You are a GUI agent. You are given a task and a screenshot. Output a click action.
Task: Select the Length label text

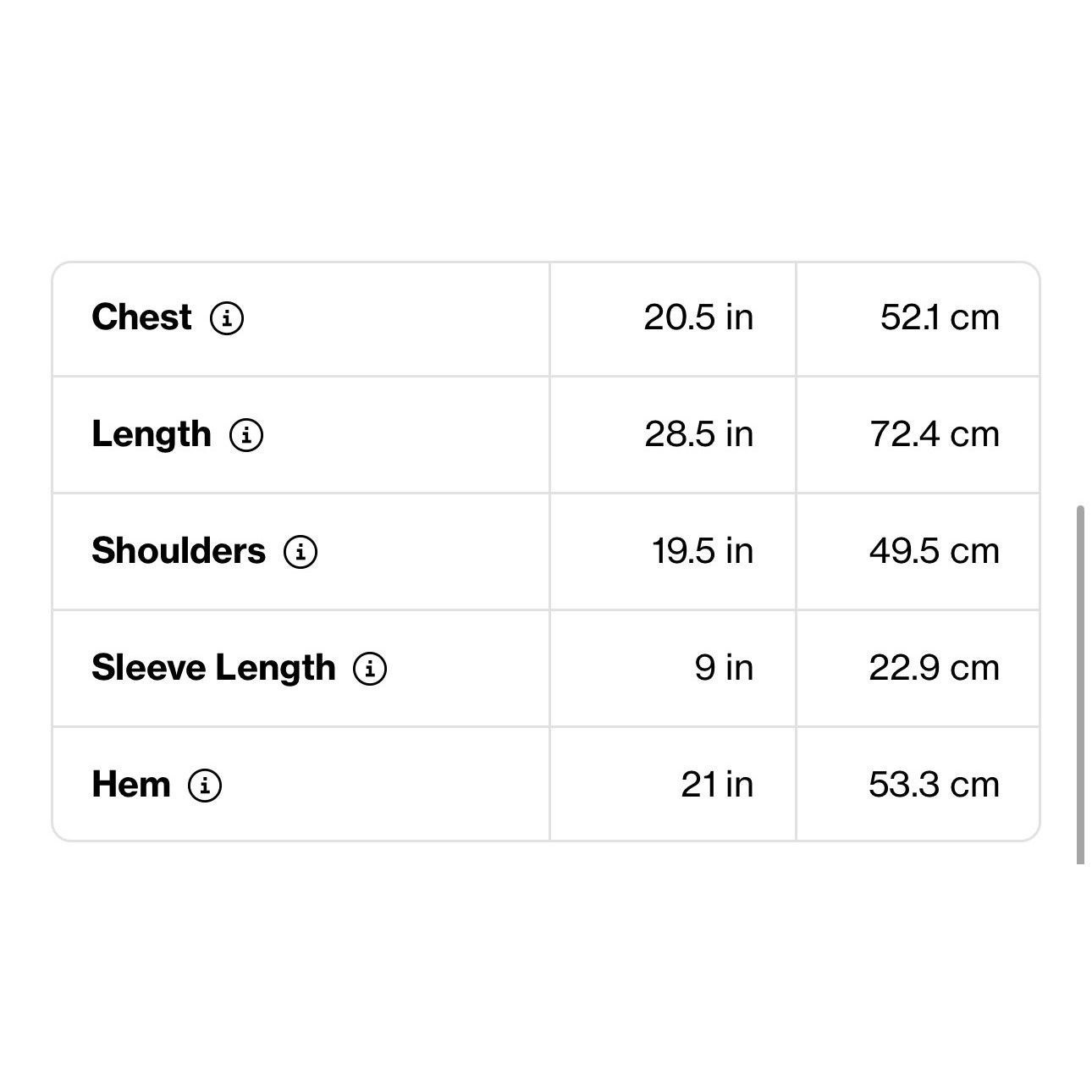[x=152, y=434]
